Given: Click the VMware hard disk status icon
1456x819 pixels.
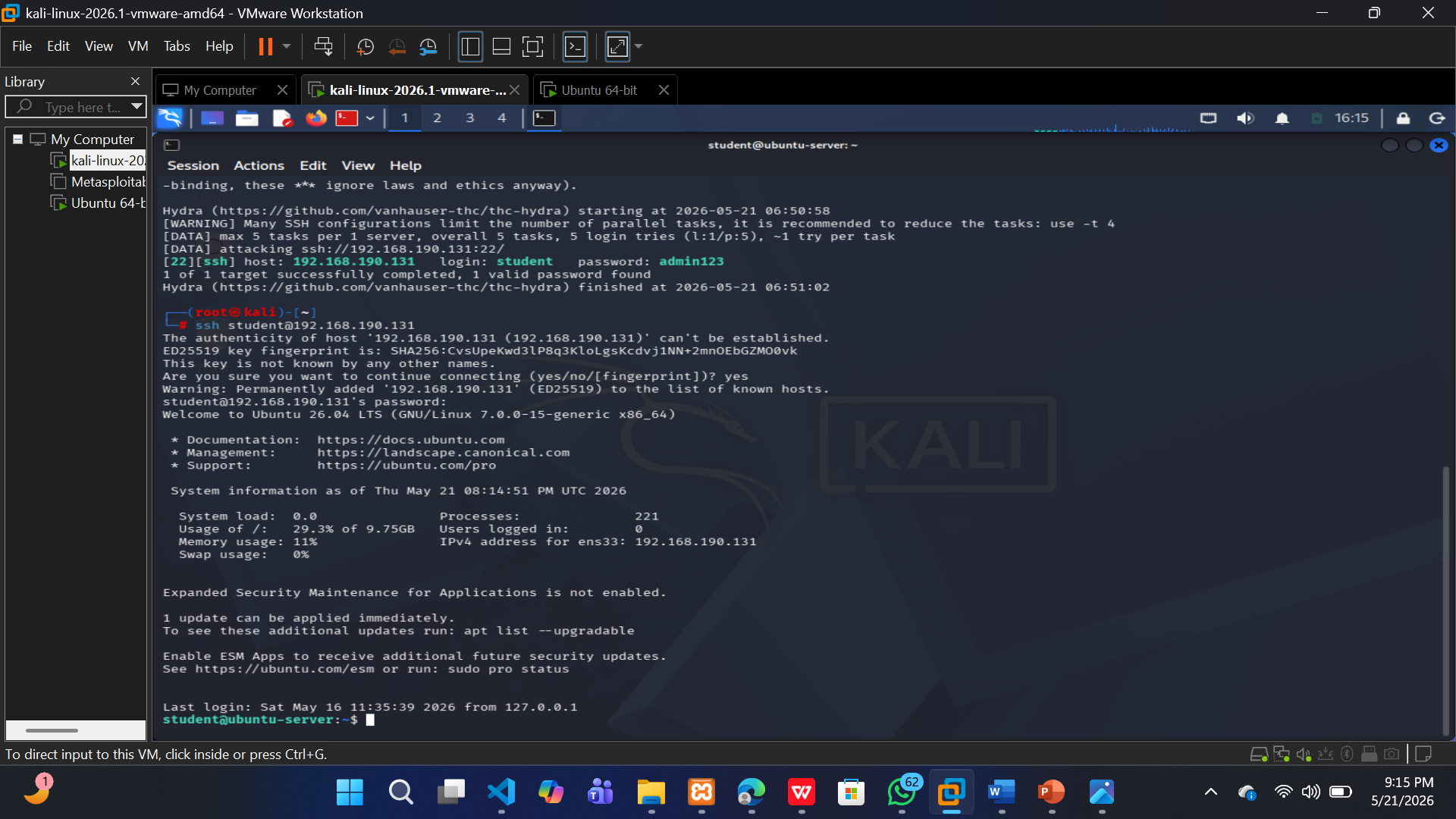Looking at the screenshot, I should tap(1259, 754).
